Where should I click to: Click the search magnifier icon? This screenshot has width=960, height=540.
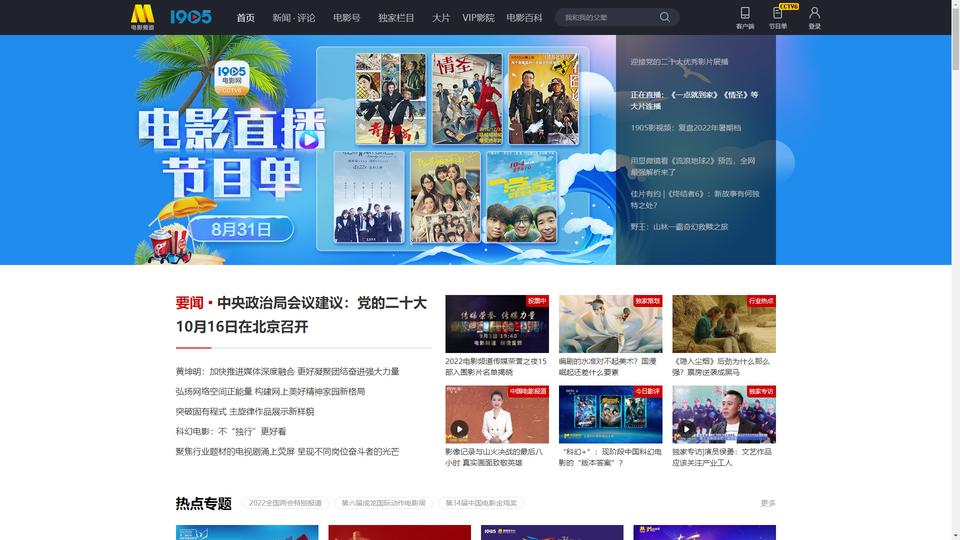point(665,17)
